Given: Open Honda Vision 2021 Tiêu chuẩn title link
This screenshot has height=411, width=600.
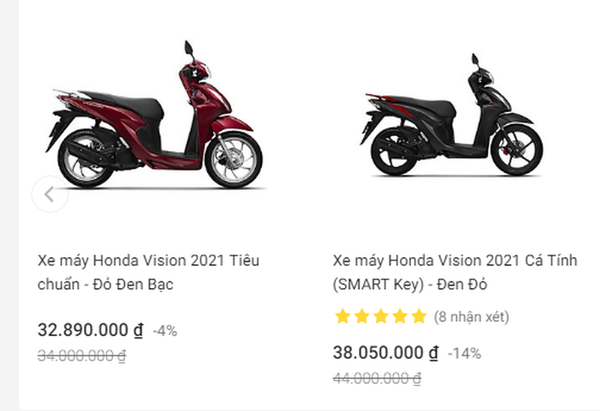Looking at the screenshot, I should point(148,272).
